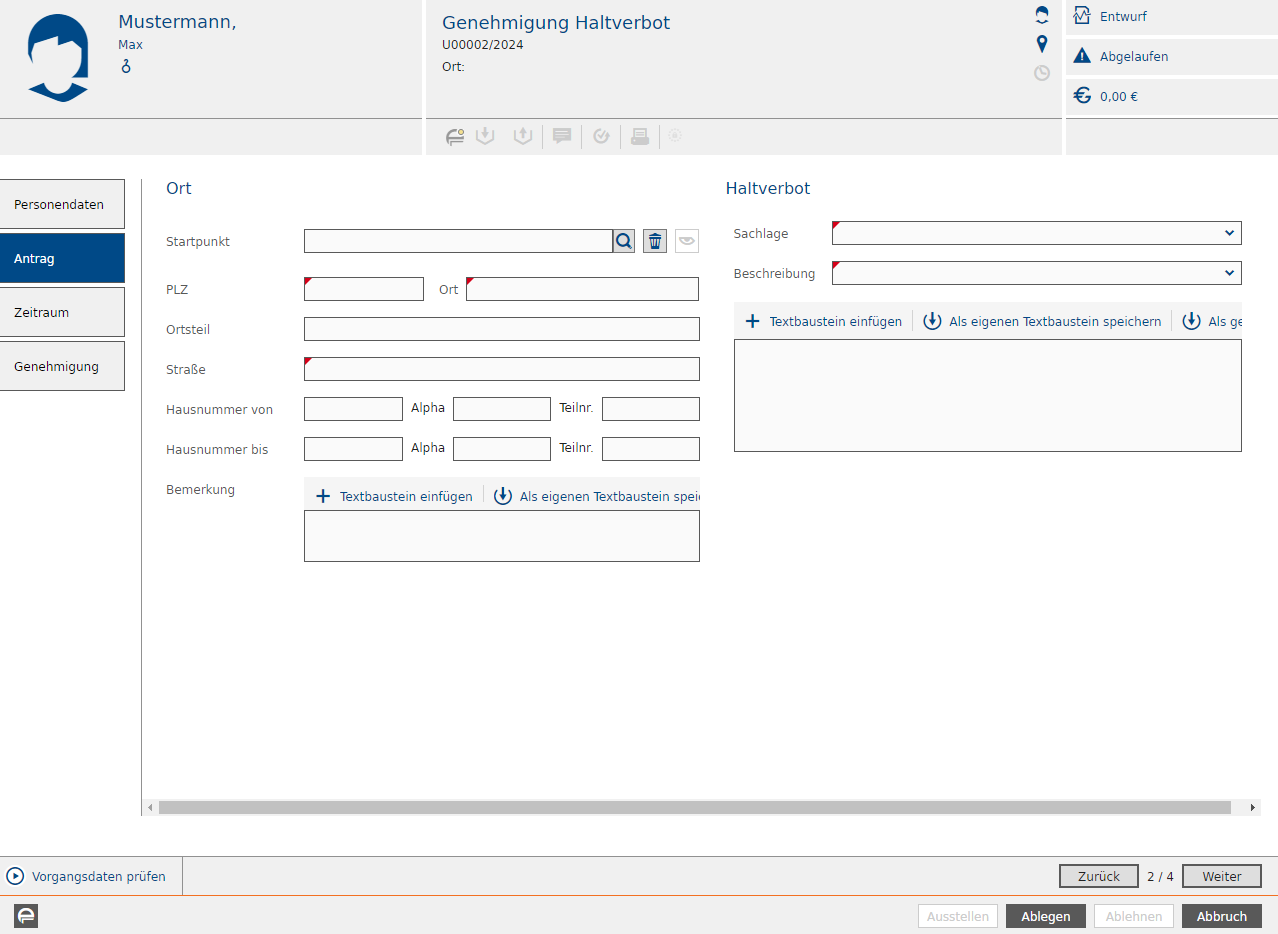Toggle the eye icon next to Startpunkt
The width and height of the screenshot is (1278, 934).
click(687, 241)
